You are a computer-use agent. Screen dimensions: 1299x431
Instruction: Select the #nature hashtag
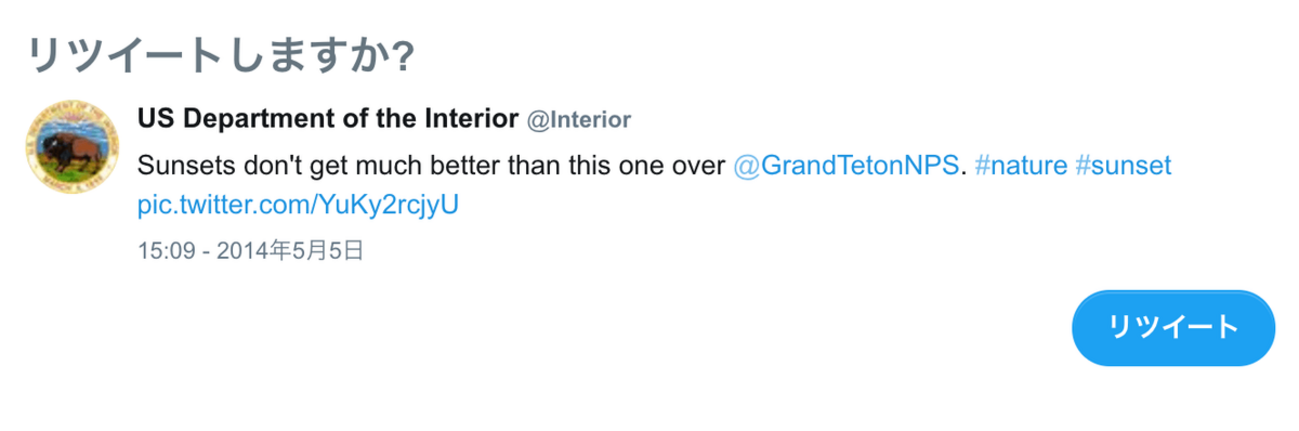[1018, 164]
